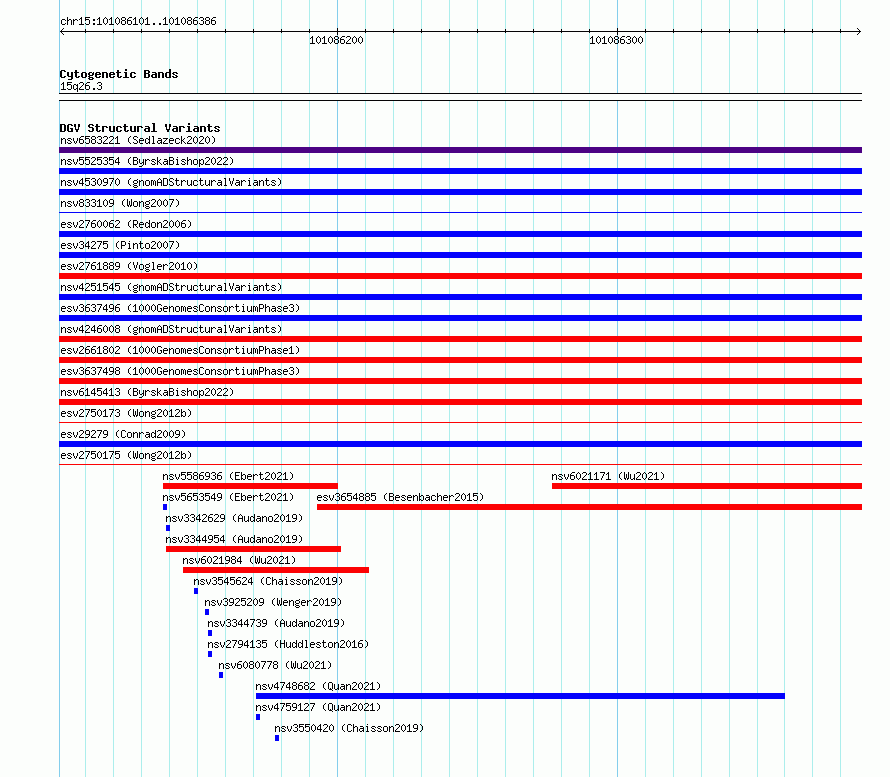The image size is (890, 777).
Task: Select the nsv6021171 (Wu2021) label
Action: [x=608, y=476]
